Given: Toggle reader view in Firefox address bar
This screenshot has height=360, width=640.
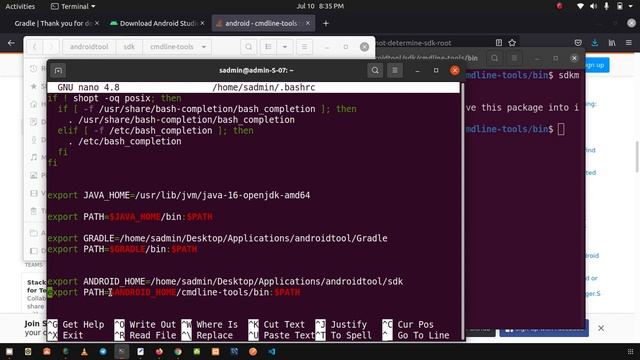Looking at the screenshot, I should point(499,42).
